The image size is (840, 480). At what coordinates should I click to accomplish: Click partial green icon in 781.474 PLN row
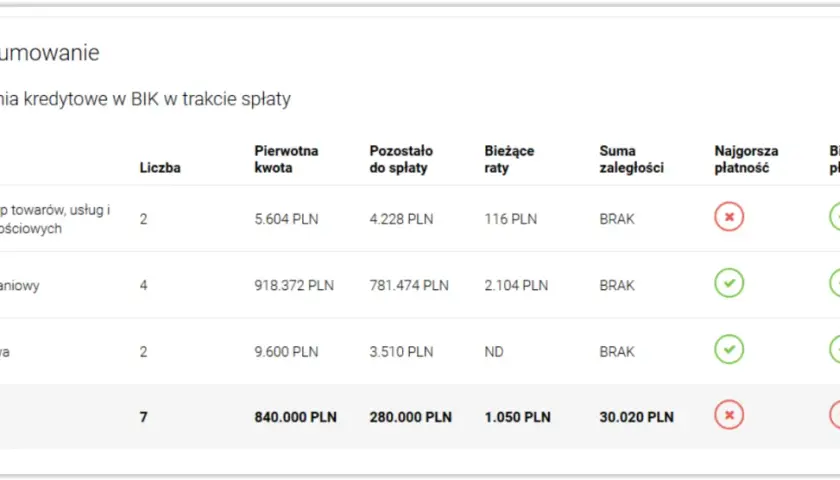pos(835,283)
